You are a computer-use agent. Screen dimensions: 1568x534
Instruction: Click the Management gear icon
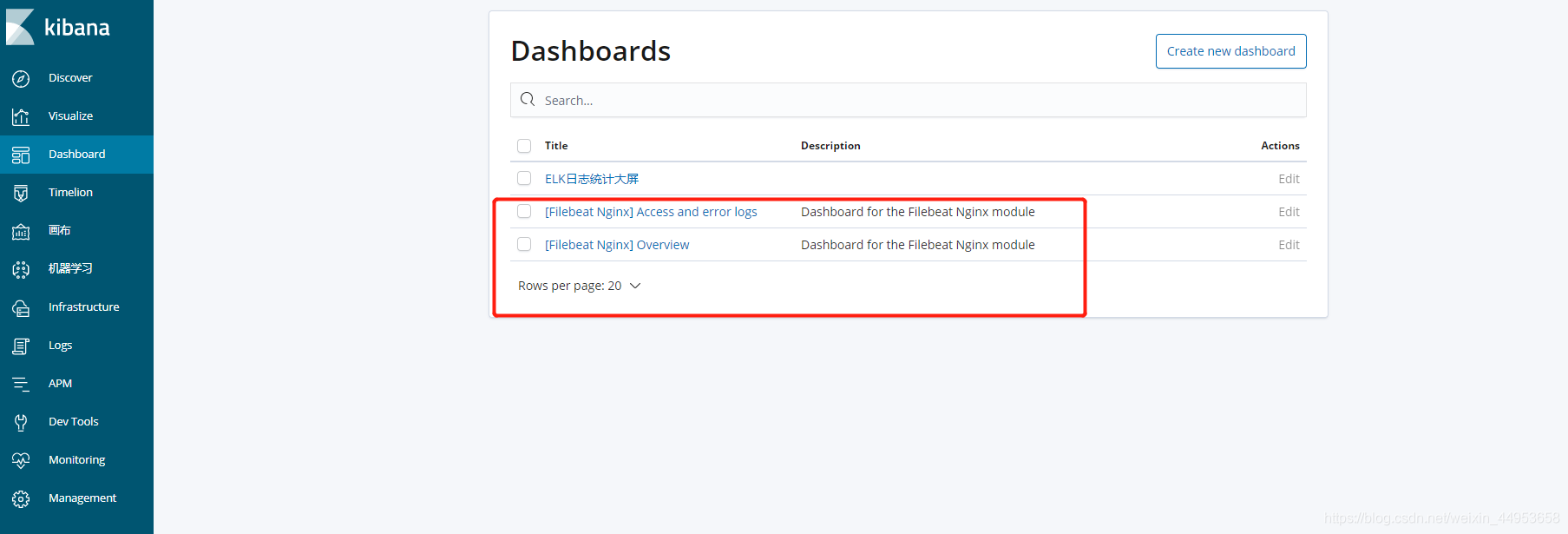[x=21, y=498]
